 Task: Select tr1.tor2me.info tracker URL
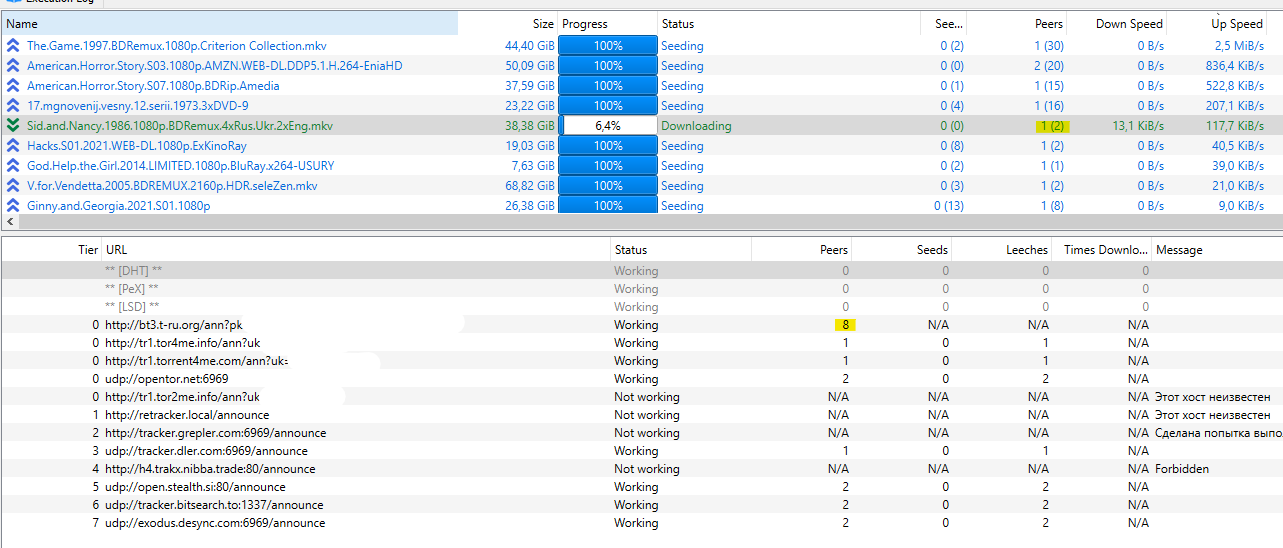point(183,397)
